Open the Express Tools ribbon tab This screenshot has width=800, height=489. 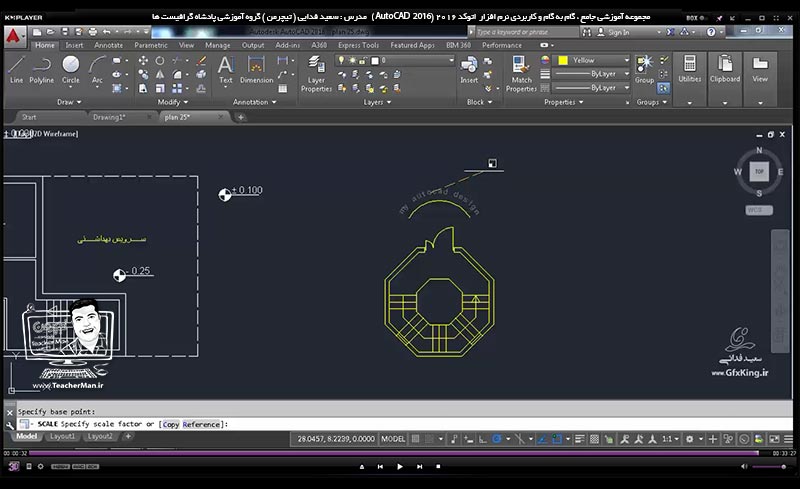pos(358,45)
